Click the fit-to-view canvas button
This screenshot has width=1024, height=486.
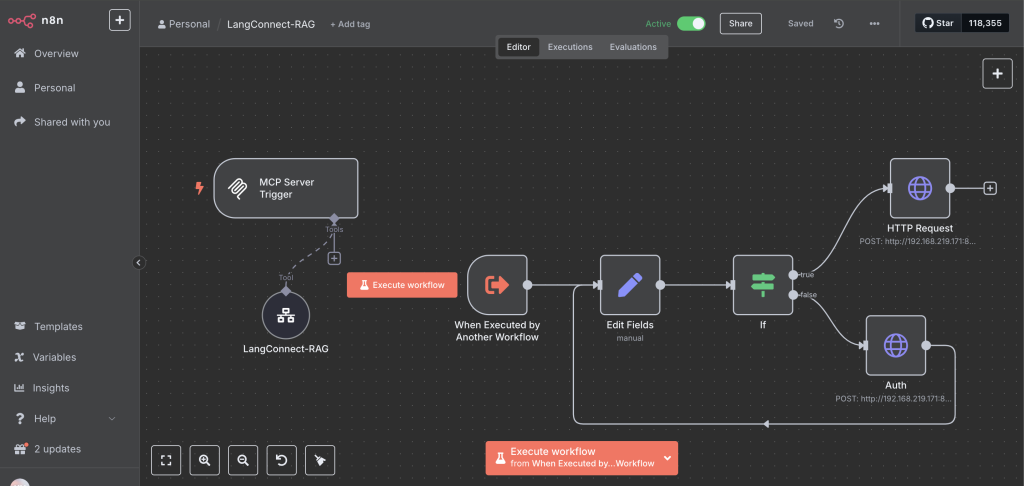[166, 461]
